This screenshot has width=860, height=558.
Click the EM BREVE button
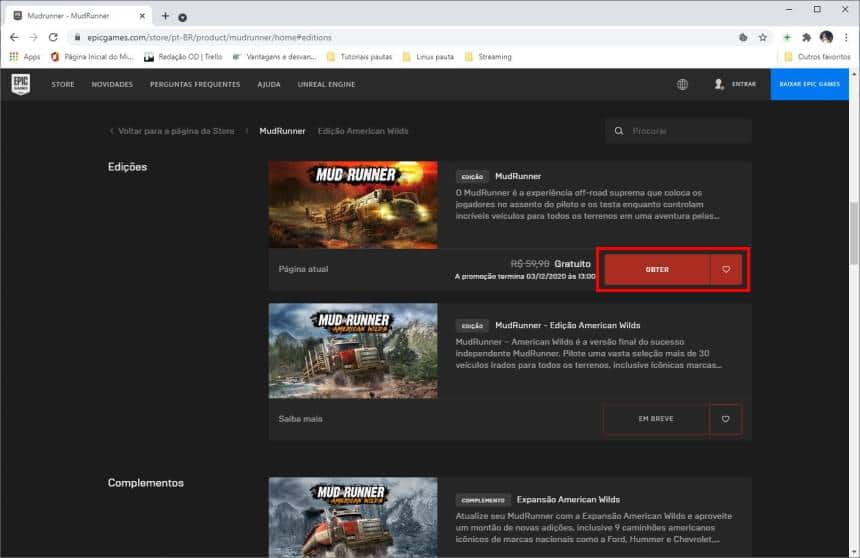(656, 419)
